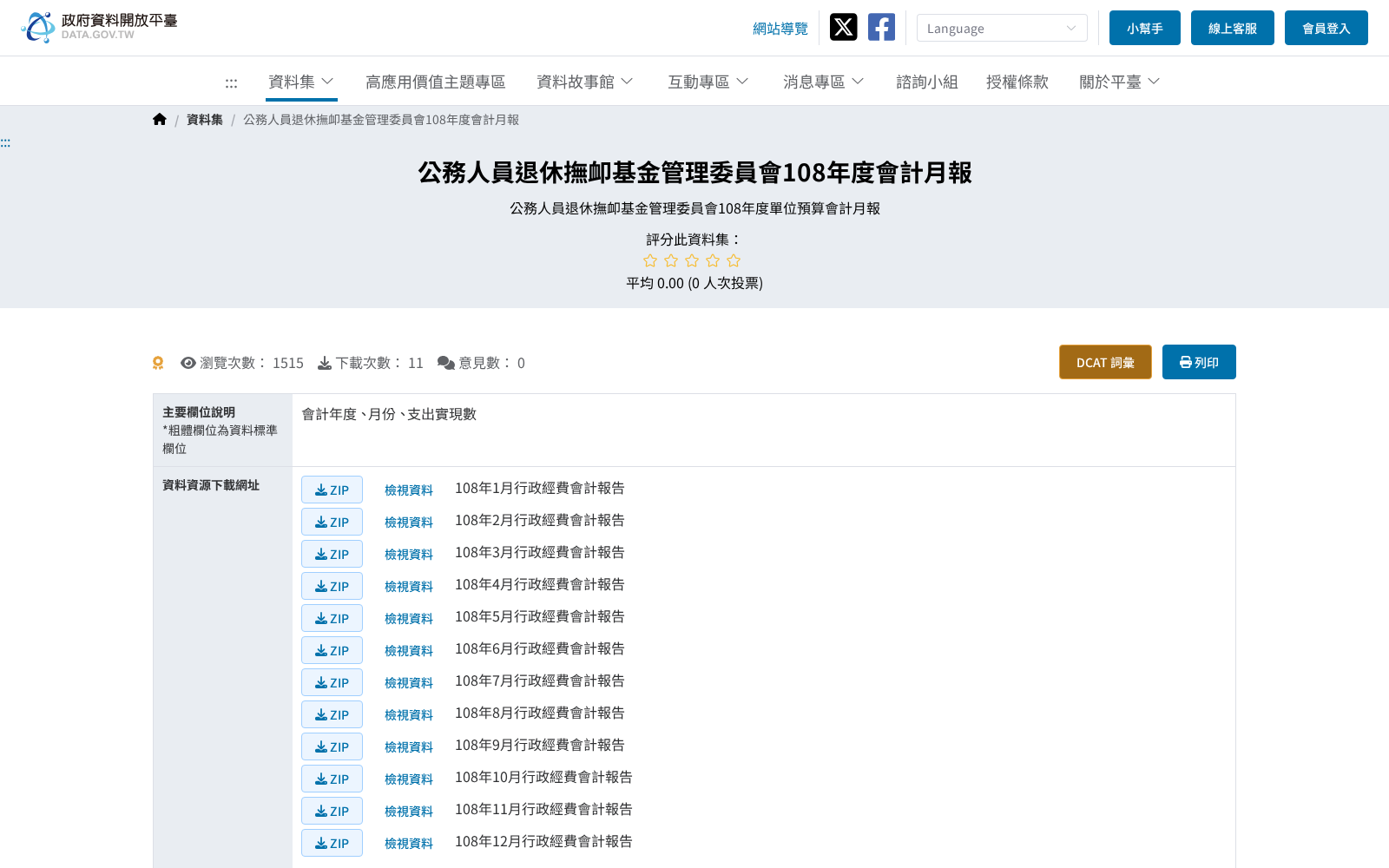Open the Facebook page icon
1389x868 pixels.
881,27
